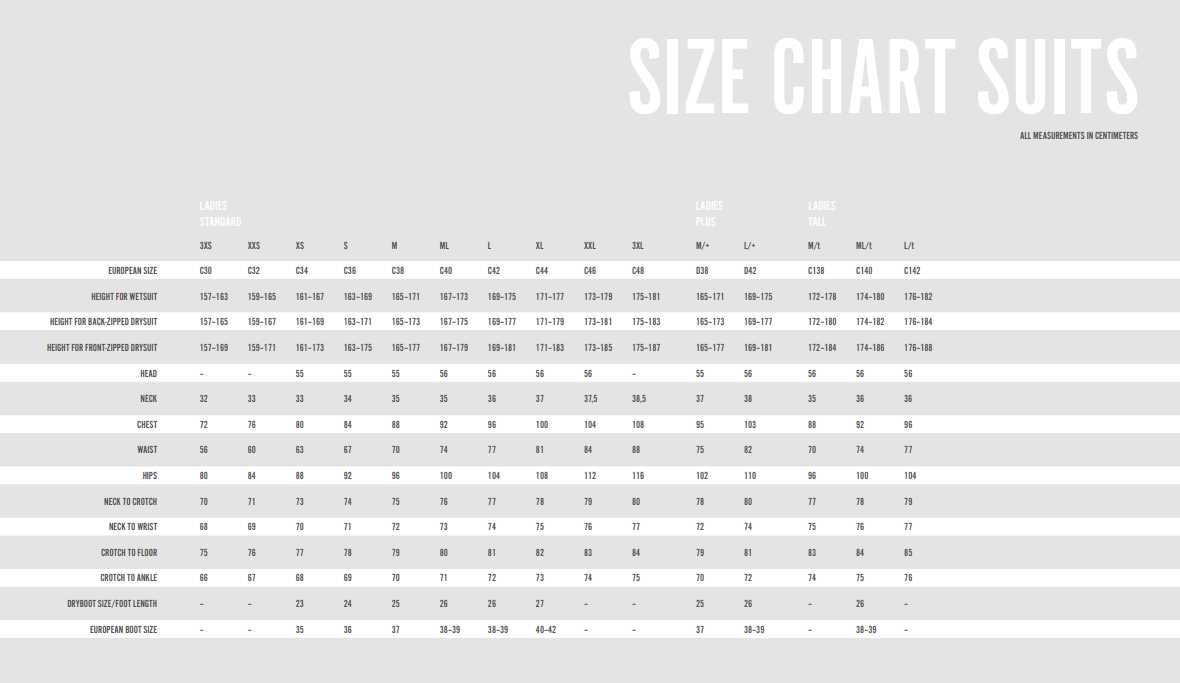Click the M/+ size column header
1180x683 pixels.
click(703, 246)
